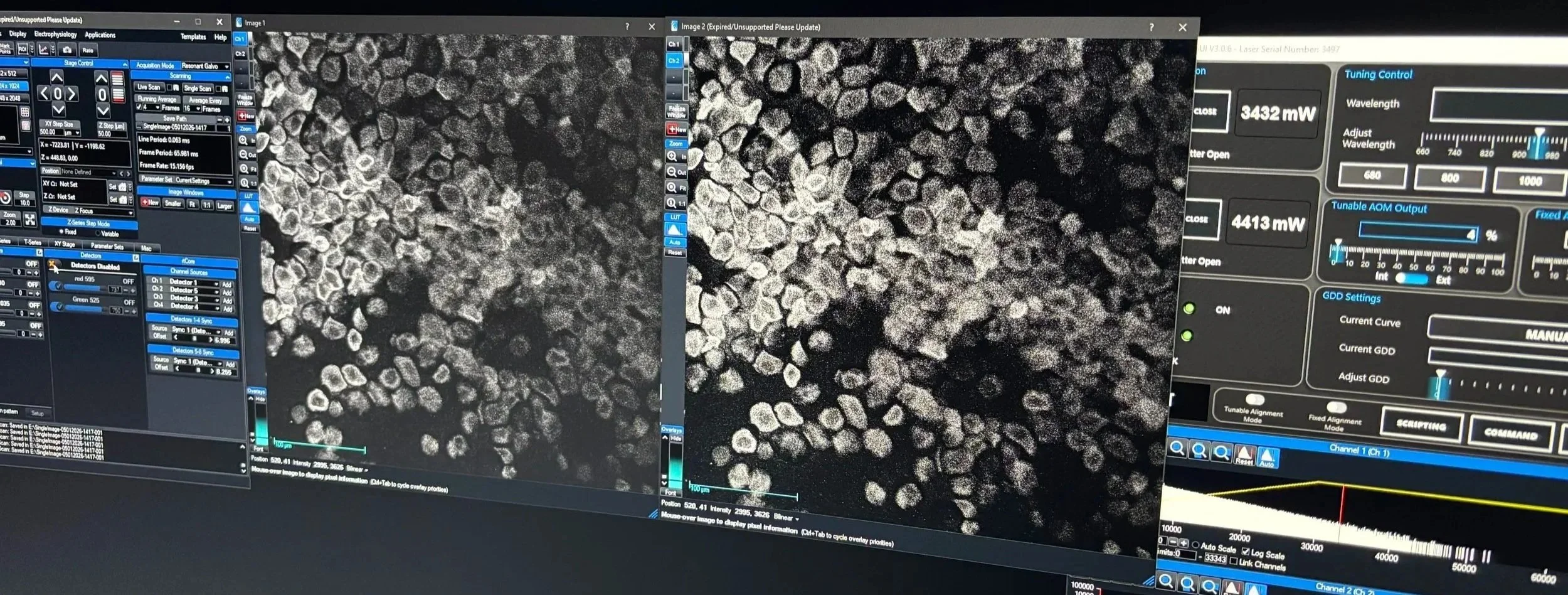Toggle the Running Average checkbox
The width and height of the screenshot is (1568, 595).
click(139, 107)
